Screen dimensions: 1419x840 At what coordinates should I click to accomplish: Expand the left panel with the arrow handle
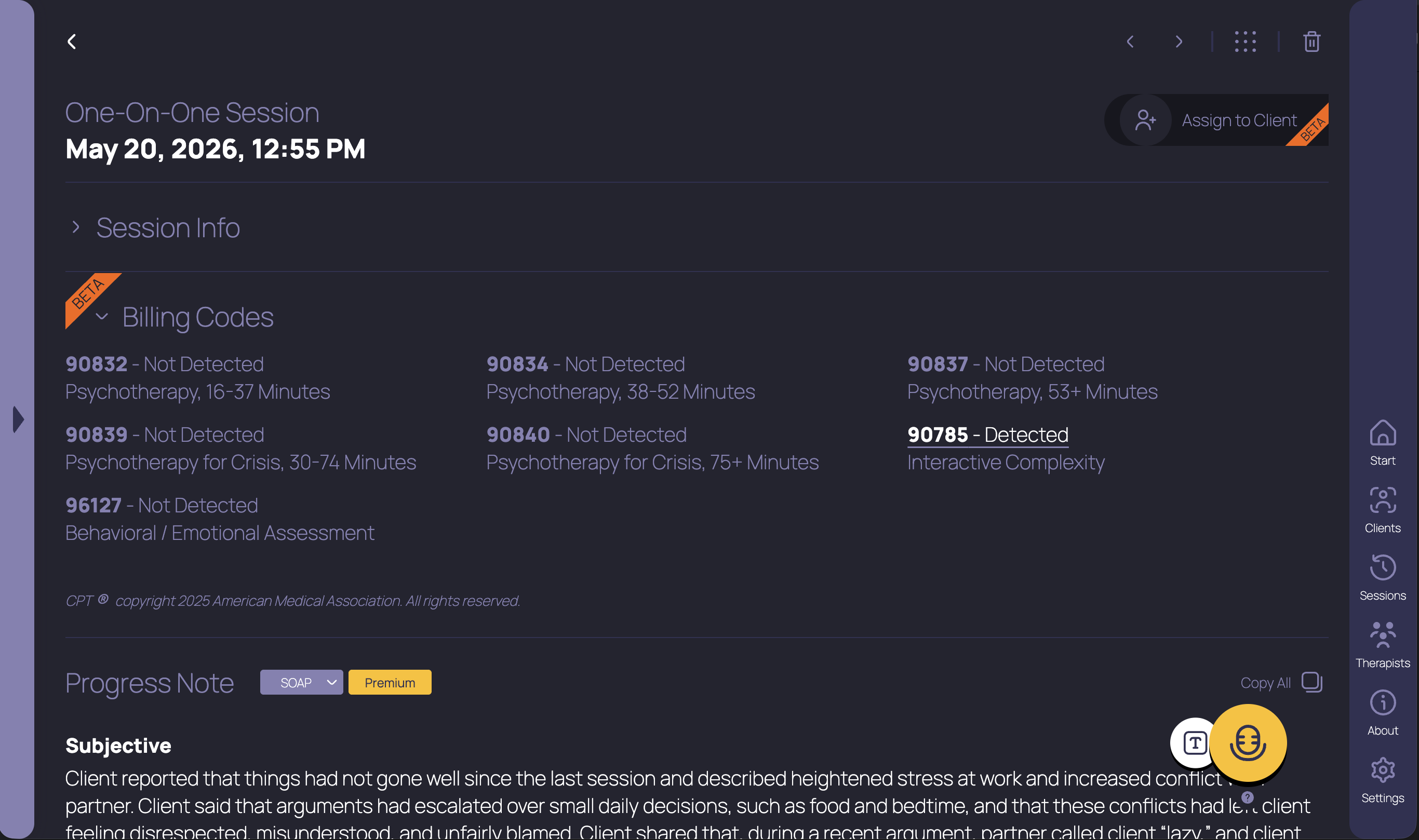[18, 419]
